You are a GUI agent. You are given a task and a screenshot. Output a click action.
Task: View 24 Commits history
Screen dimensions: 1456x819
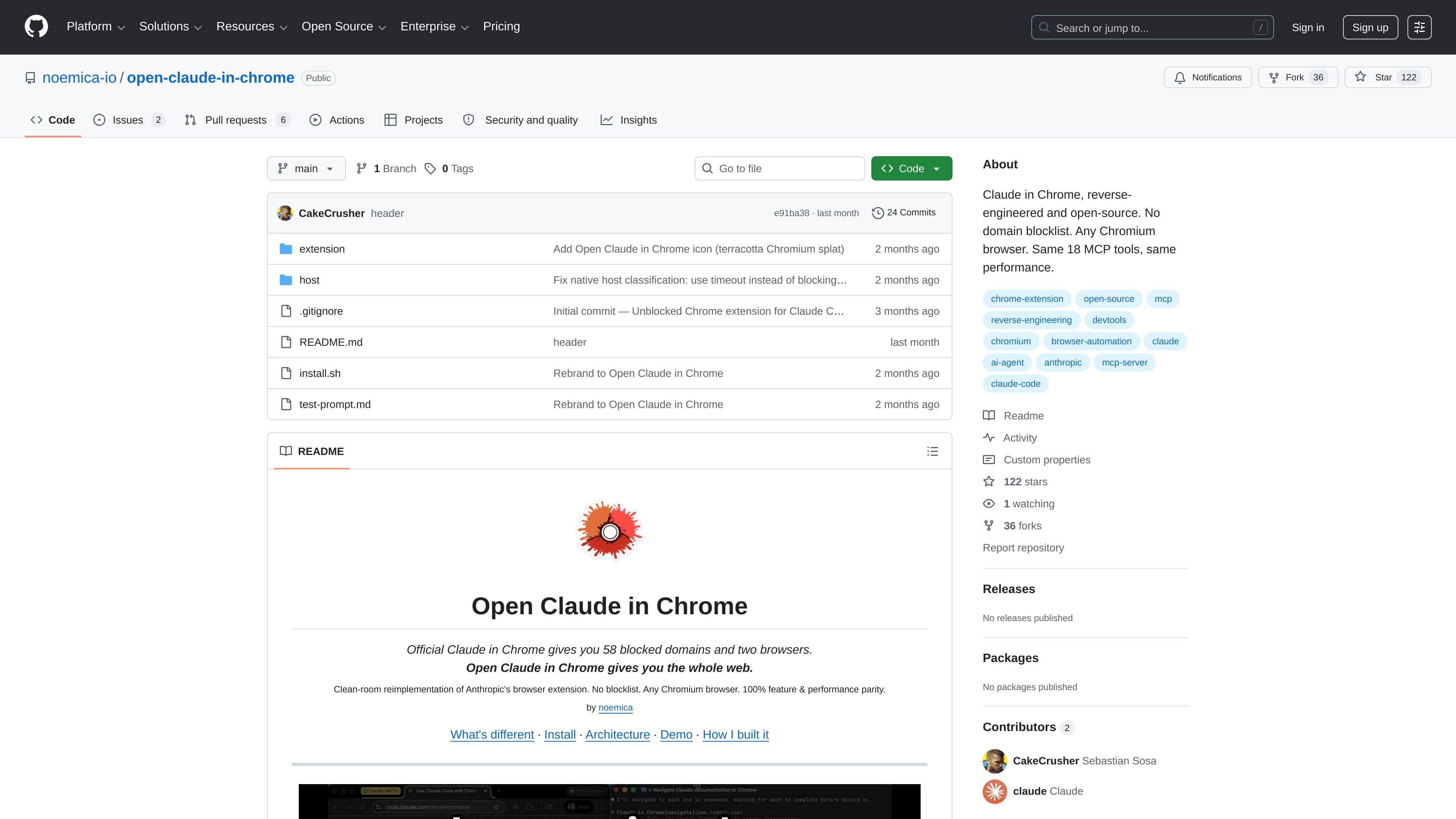pos(903,212)
